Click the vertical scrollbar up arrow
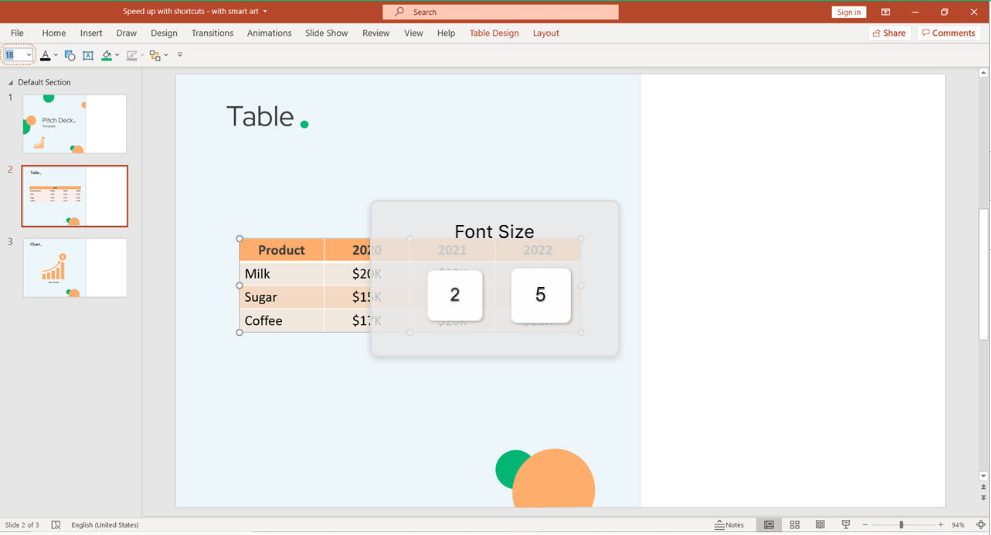 point(983,73)
